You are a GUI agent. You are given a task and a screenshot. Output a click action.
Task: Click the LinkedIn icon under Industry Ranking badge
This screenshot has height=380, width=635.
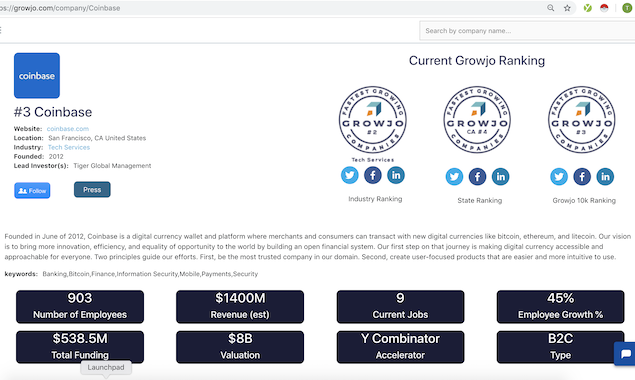click(x=396, y=175)
